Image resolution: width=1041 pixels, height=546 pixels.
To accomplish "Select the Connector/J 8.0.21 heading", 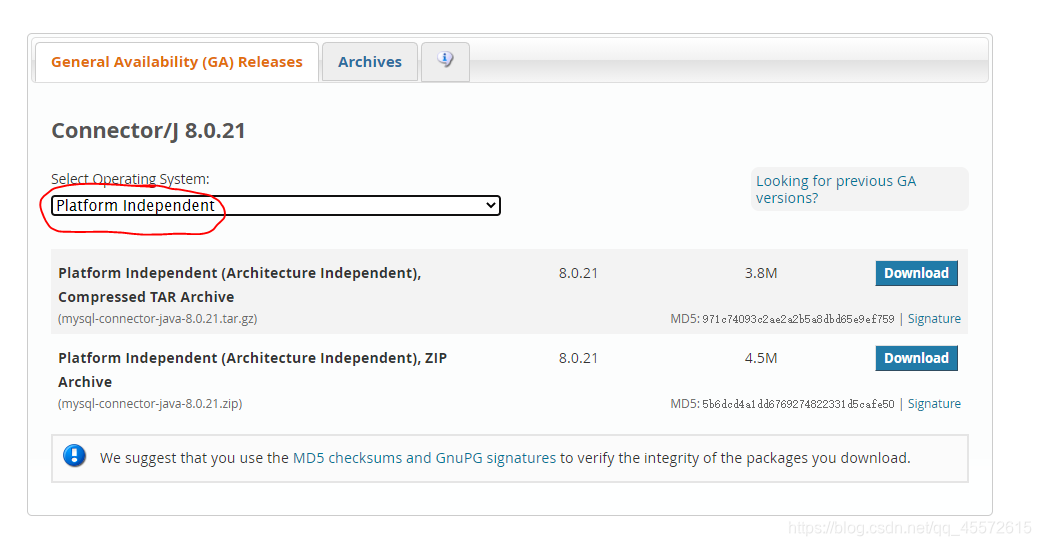I will [149, 130].
